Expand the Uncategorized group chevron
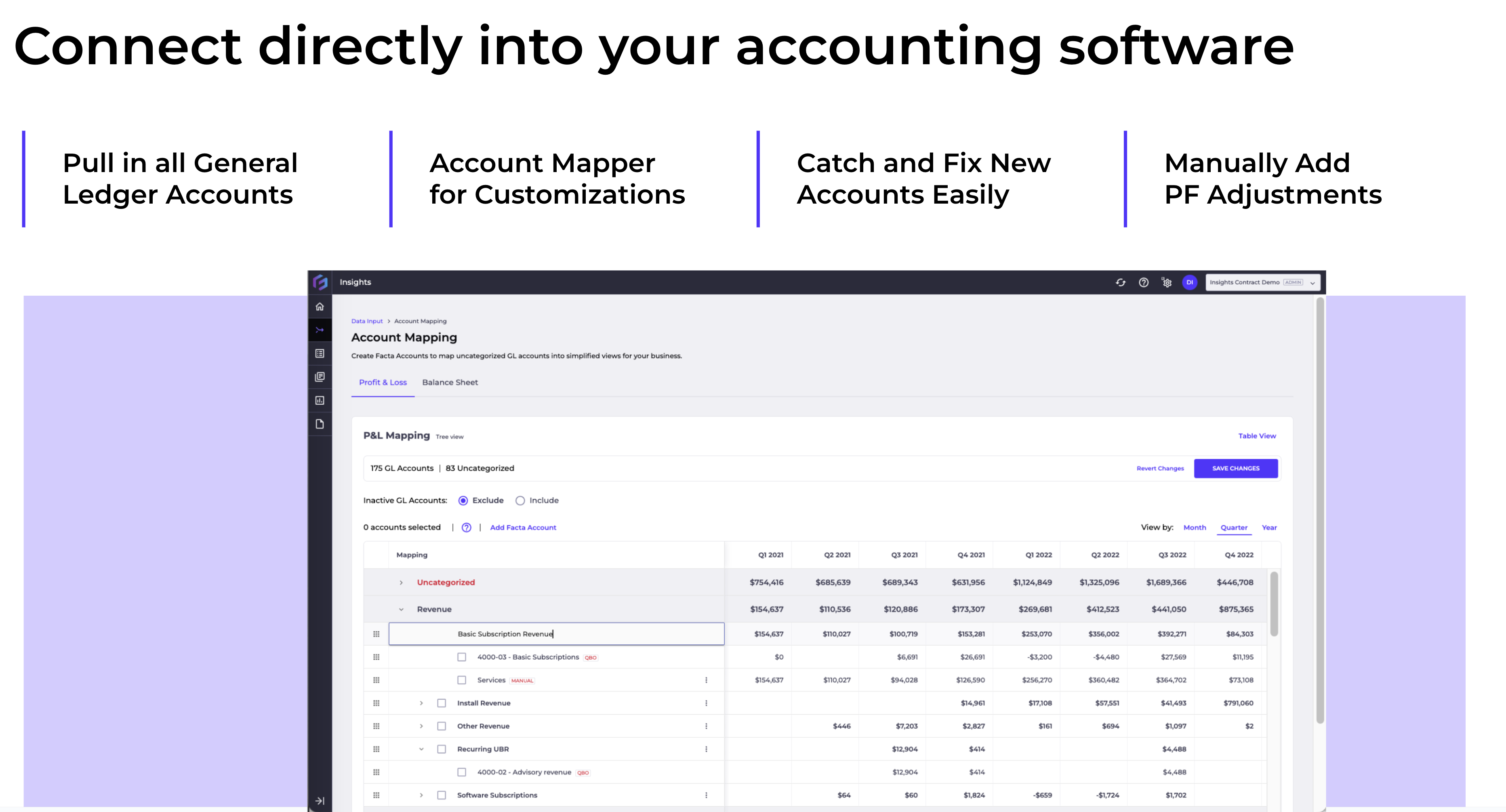 pos(401,582)
